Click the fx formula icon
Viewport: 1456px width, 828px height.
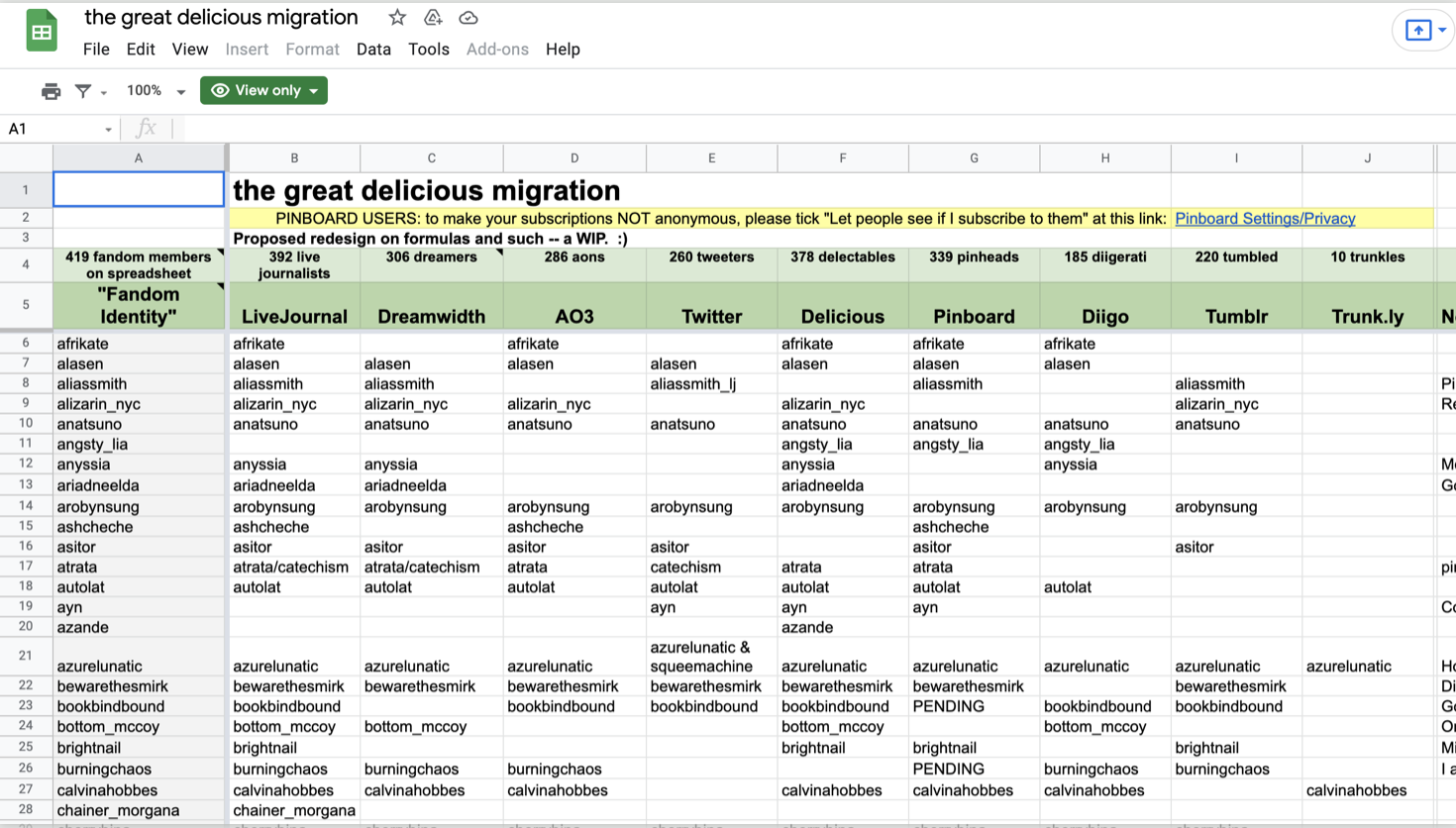click(x=146, y=128)
